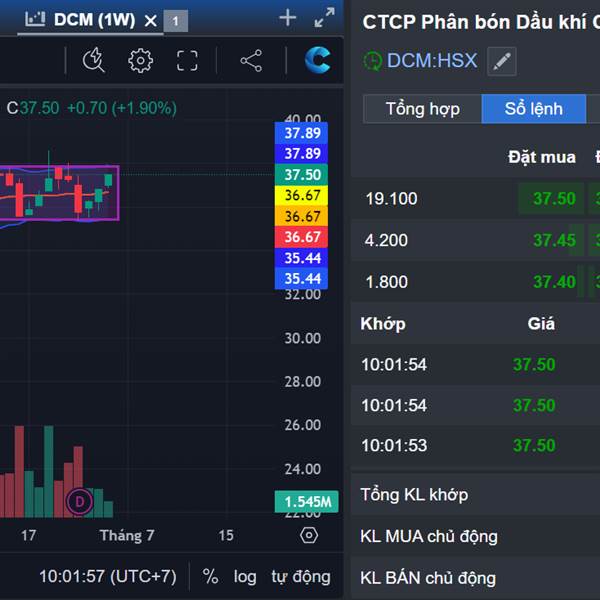Select bid price 37.40 in order book
This screenshot has height=600, width=600.
554,282
